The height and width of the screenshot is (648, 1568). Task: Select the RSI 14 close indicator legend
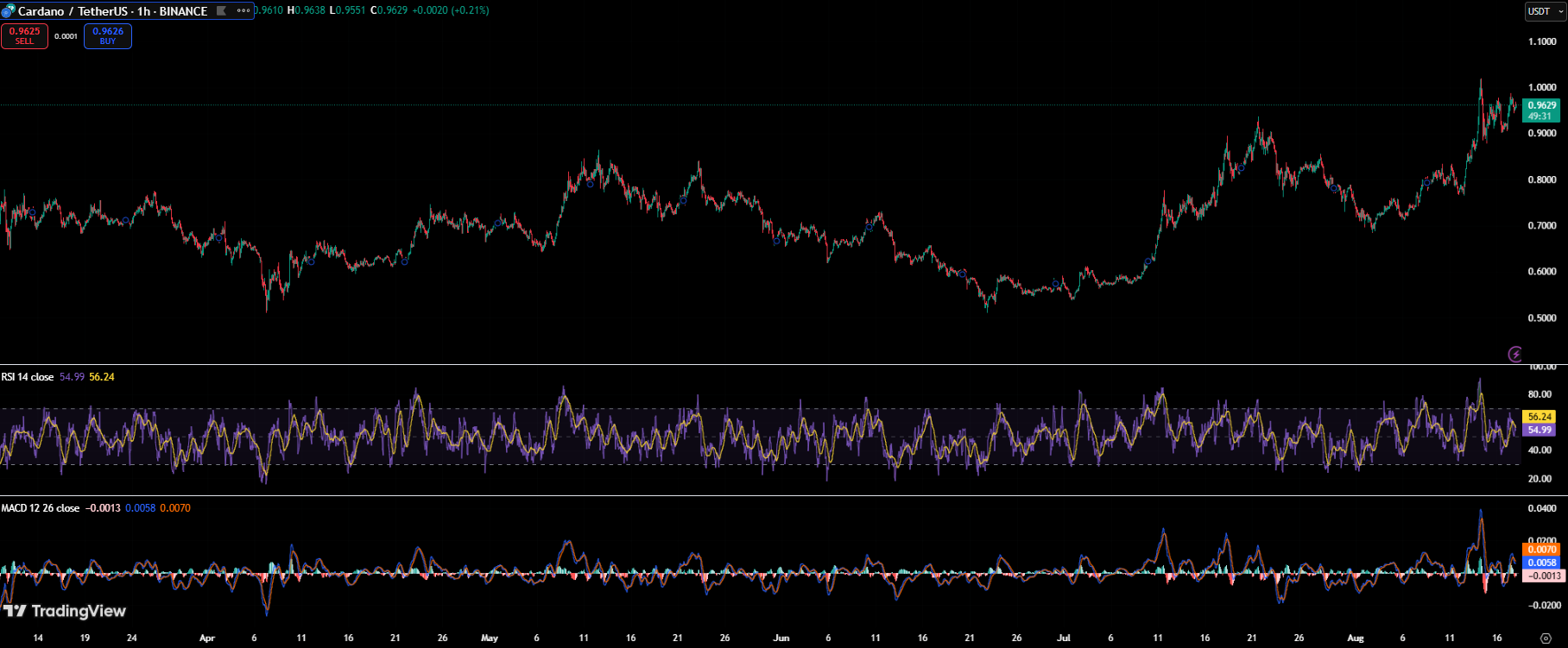pos(28,377)
